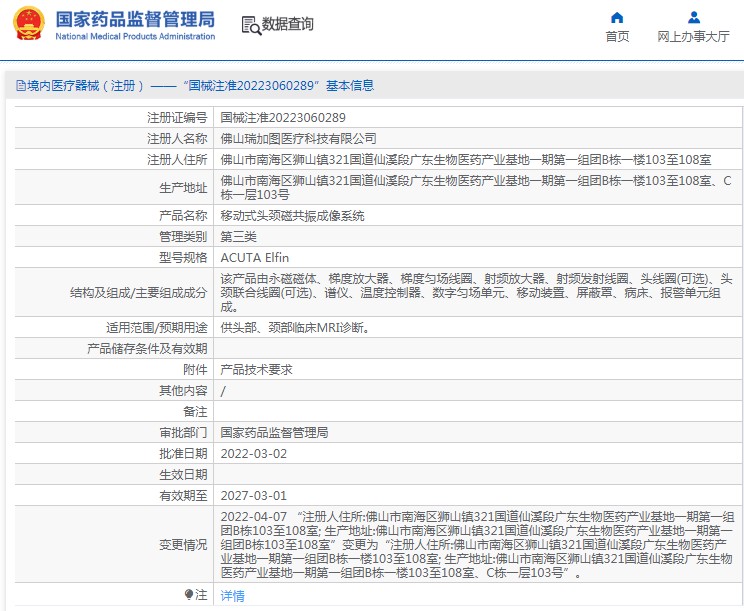Click the 附件 row label
This screenshot has height=611, width=744.
[x=195, y=370]
